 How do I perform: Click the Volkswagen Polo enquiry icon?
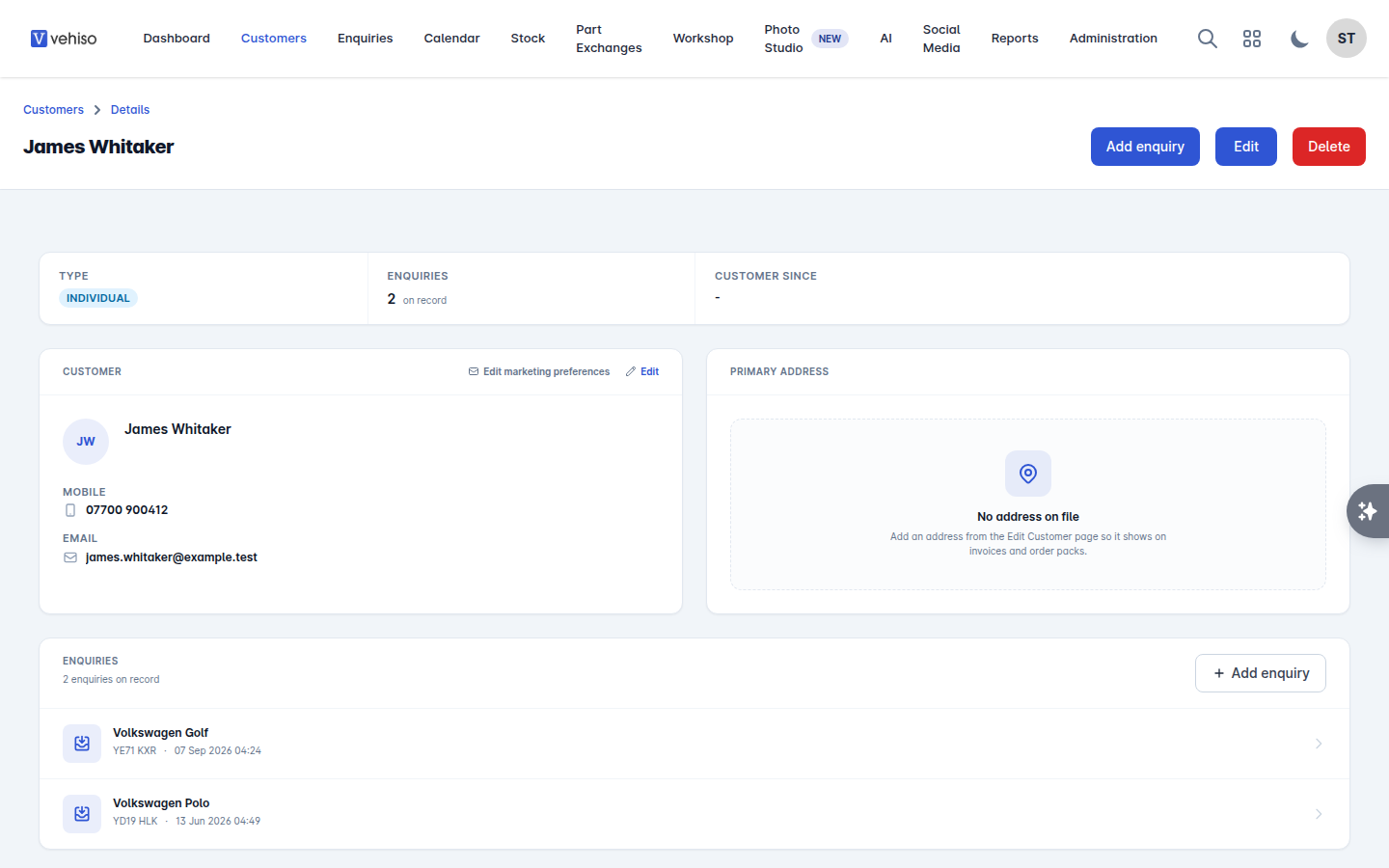82,814
